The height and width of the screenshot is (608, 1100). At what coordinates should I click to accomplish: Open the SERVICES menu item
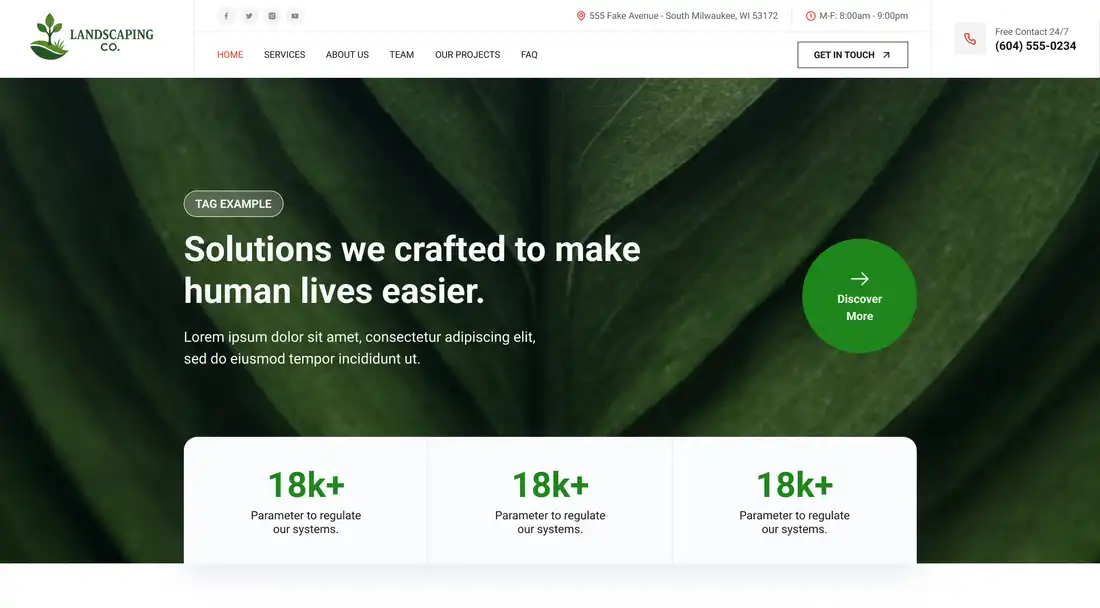[284, 55]
